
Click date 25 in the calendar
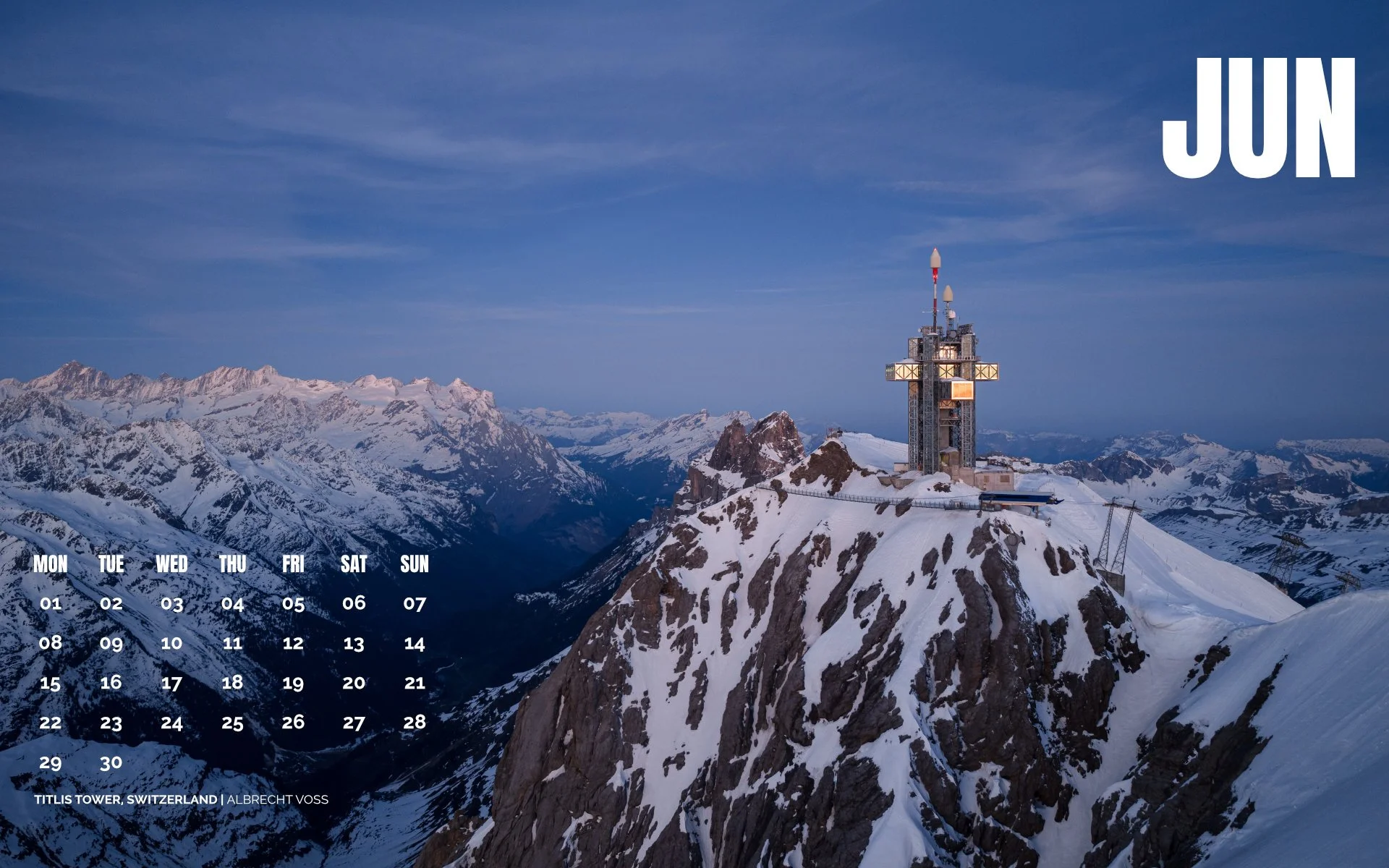(232, 723)
